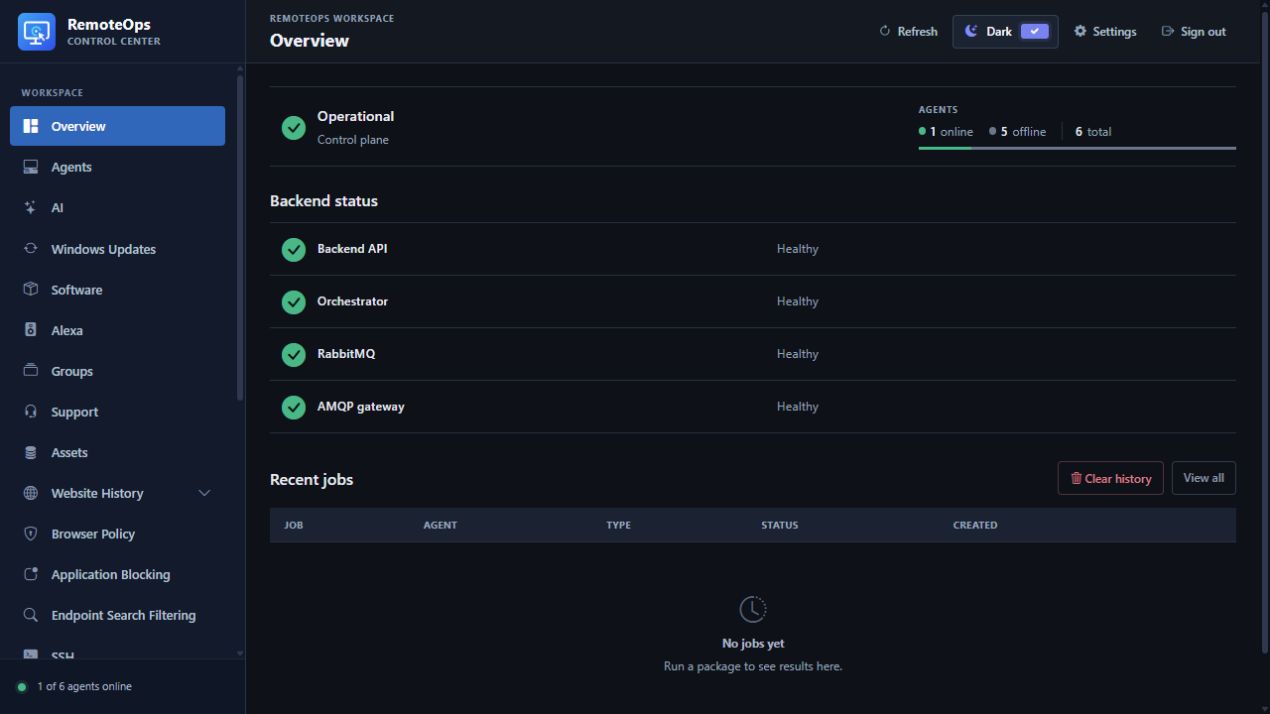Click the clock icon above No jobs yet
The width and height of the screenshot is (1270, 714).
[753, 609]
